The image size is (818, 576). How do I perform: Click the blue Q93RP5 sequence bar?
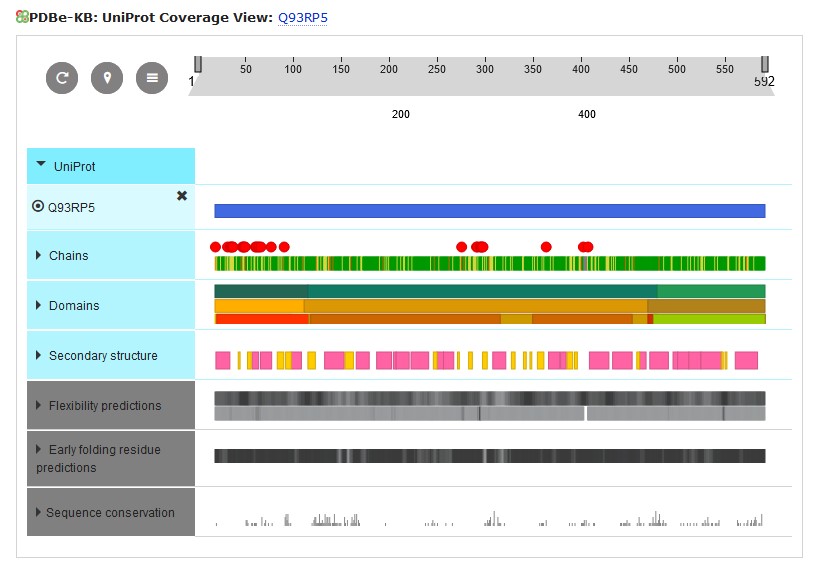tap(489, 211)
